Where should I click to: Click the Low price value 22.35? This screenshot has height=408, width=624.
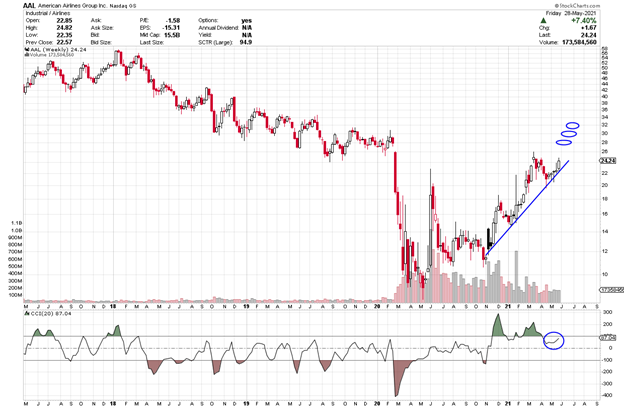coord(64,35)
